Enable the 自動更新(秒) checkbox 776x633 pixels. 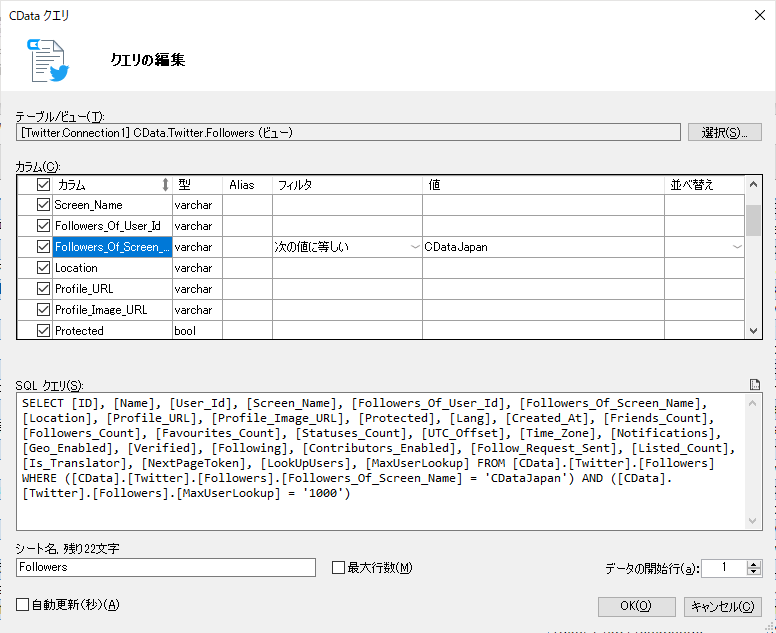tap(22, 604)
